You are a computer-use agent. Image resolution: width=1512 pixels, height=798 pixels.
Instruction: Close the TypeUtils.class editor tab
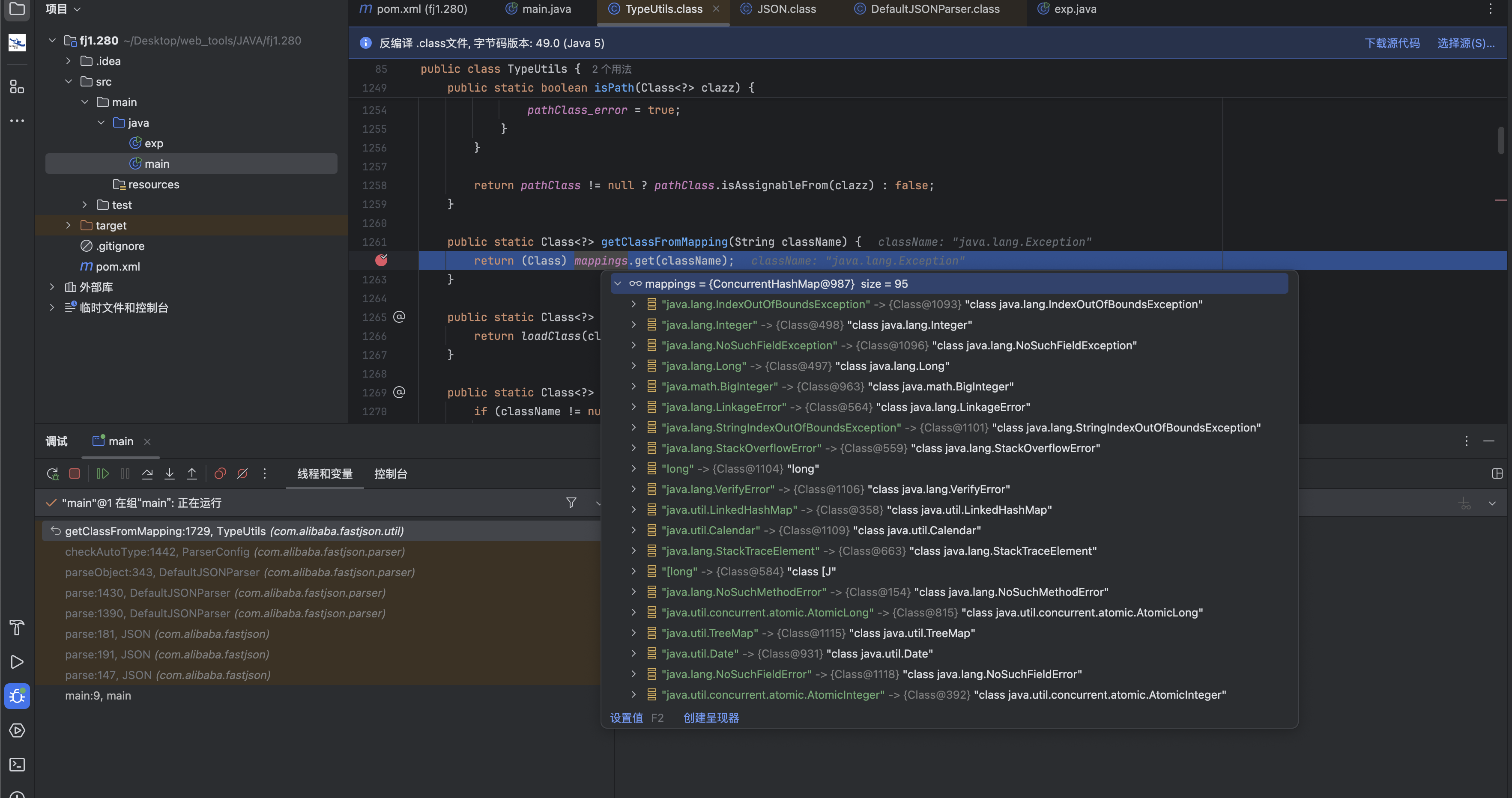coord(716,9)
